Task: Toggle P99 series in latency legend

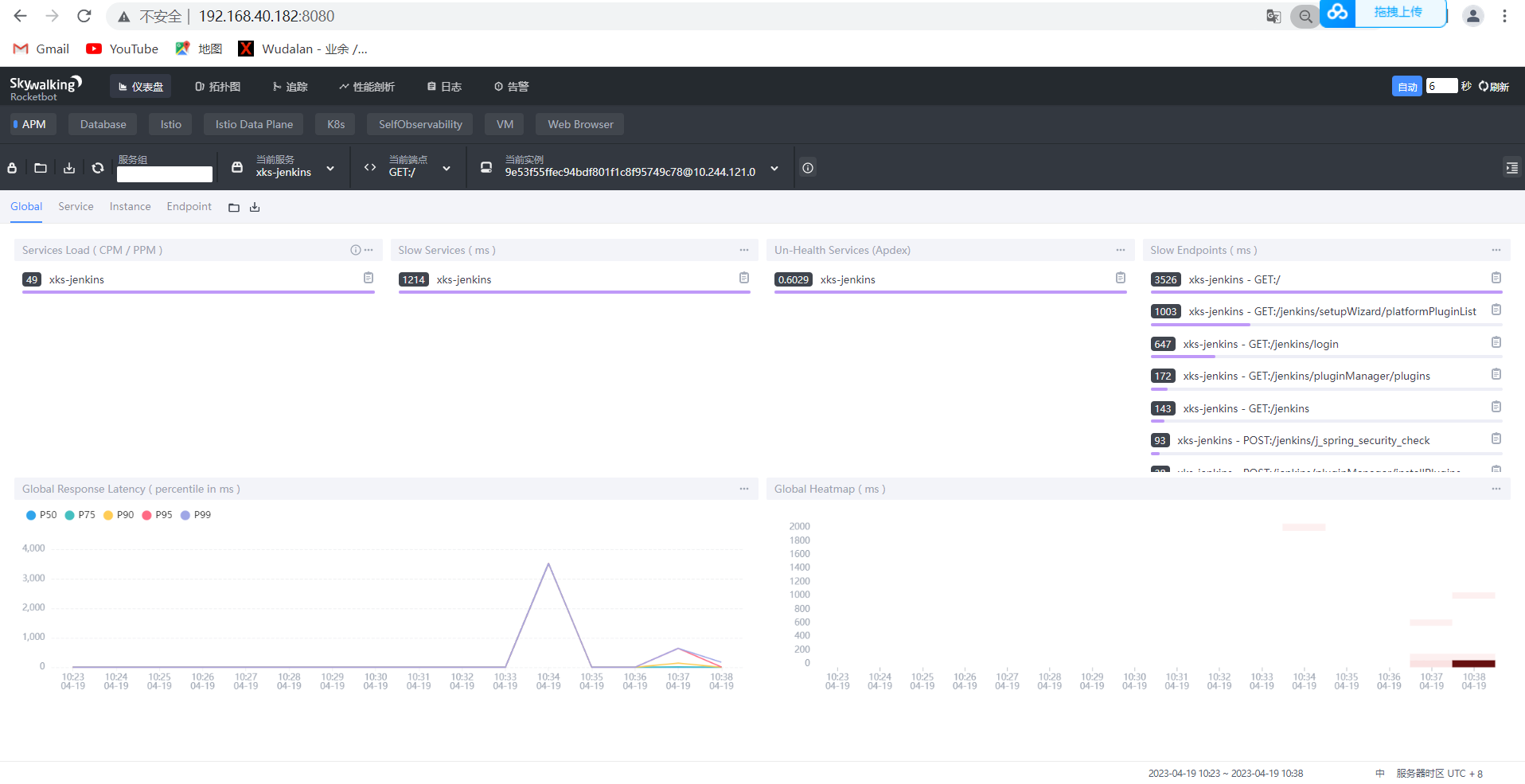Action: [196, 515]
